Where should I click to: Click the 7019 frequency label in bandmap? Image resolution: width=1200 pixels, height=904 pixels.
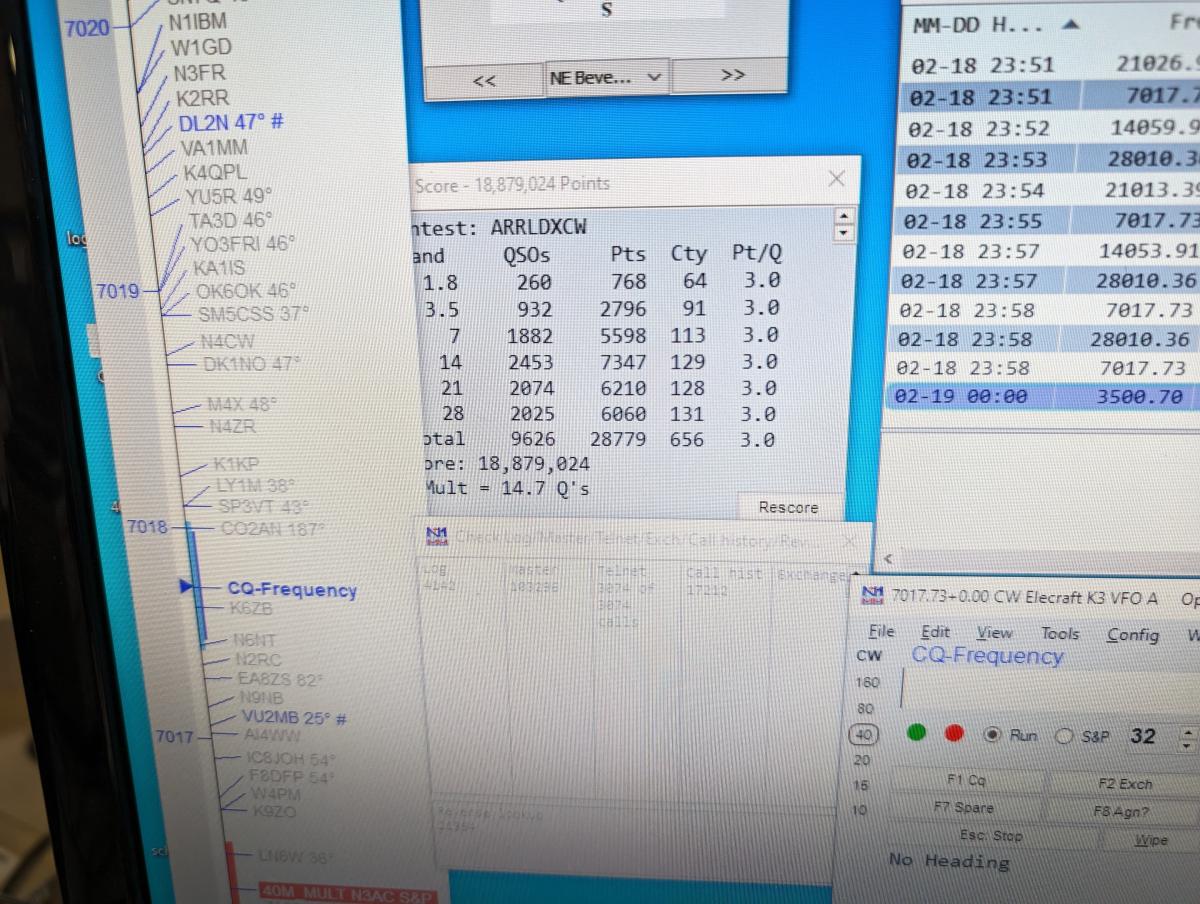(x=118, y=291)
